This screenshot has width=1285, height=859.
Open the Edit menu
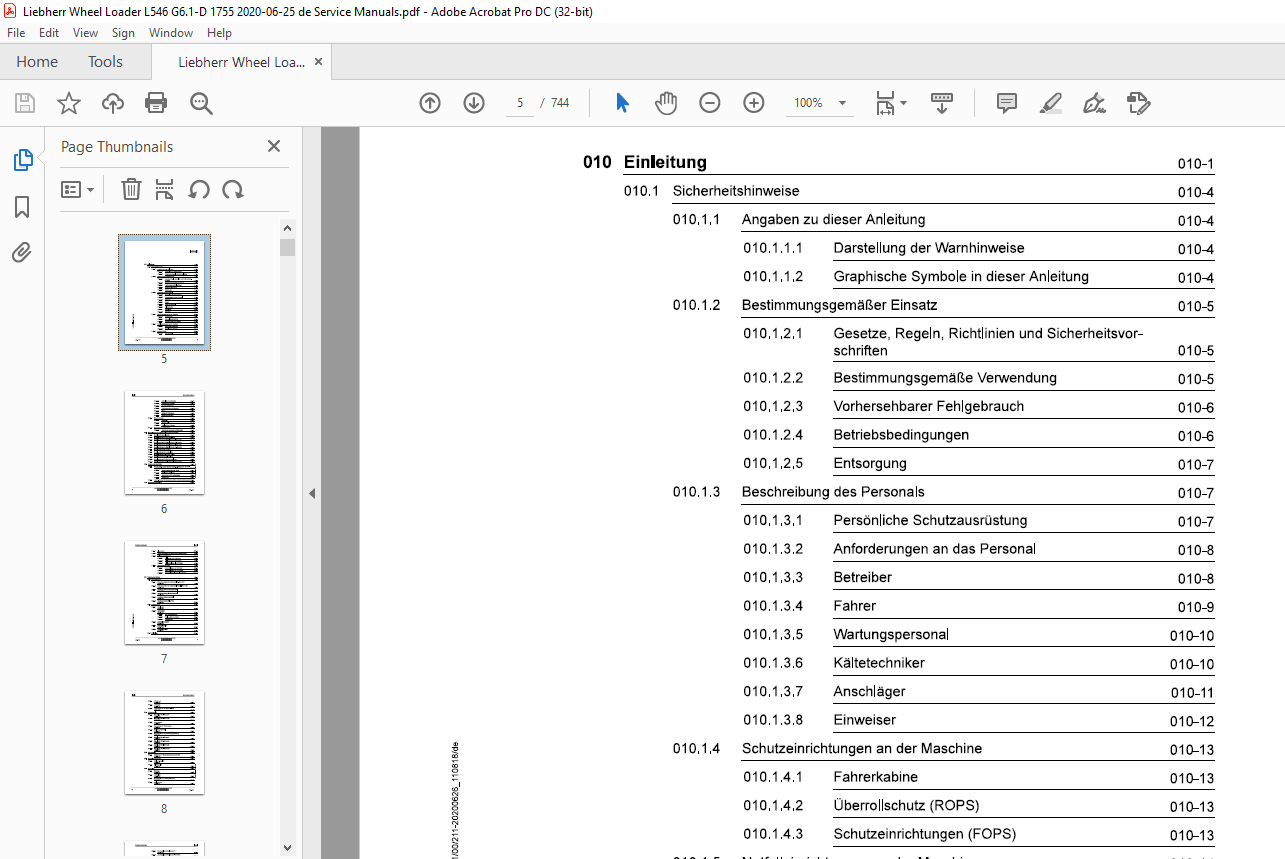pos(49,33)
